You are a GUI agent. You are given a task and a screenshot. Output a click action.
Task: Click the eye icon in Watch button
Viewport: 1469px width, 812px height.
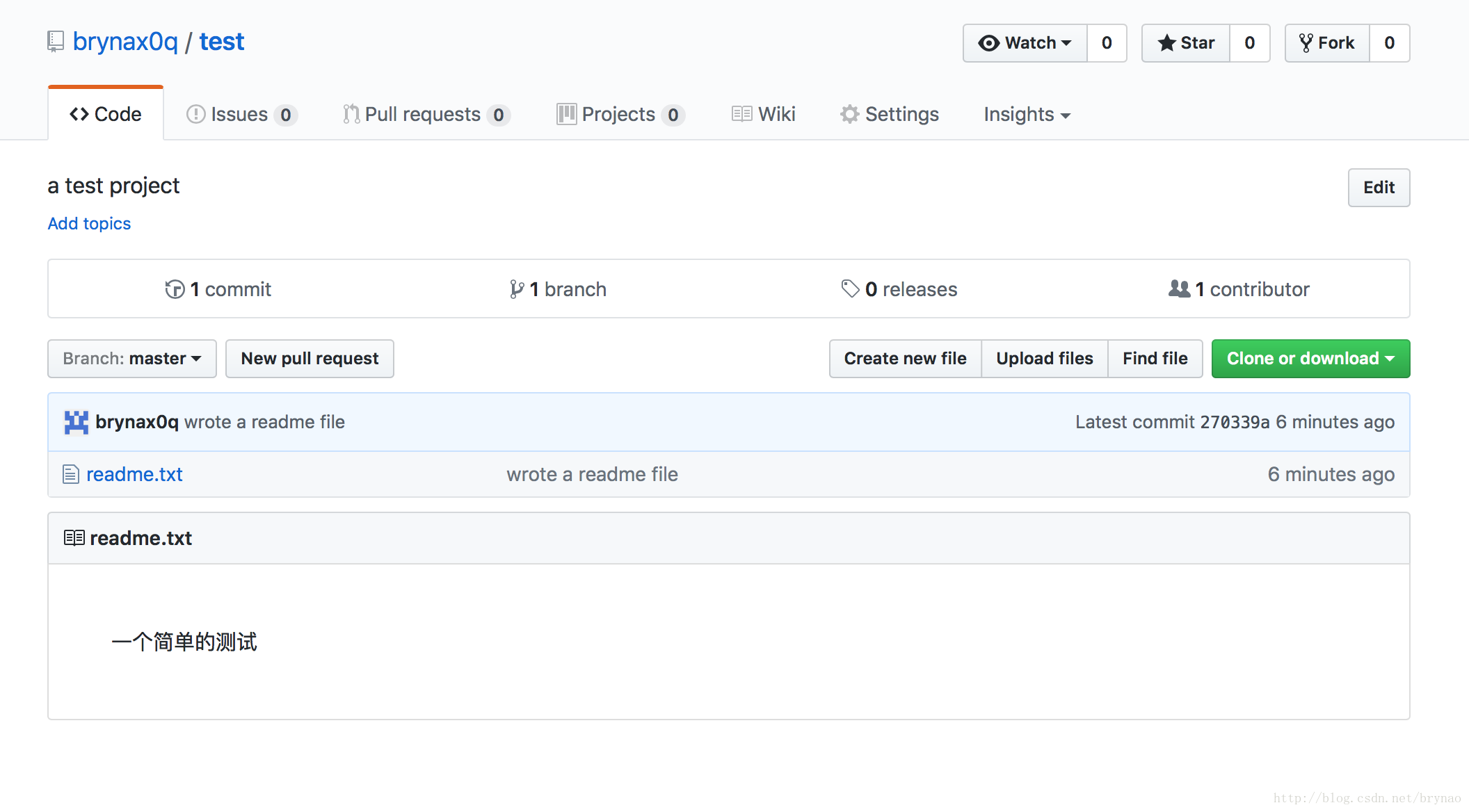[x=988, y=43]
